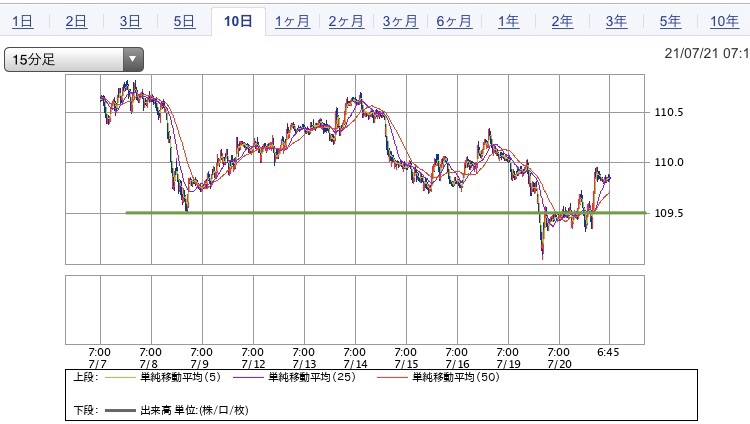Viewport: 750px width, 424px height.
Task: Select the 5年 period tab
Action: coord(670,22)
